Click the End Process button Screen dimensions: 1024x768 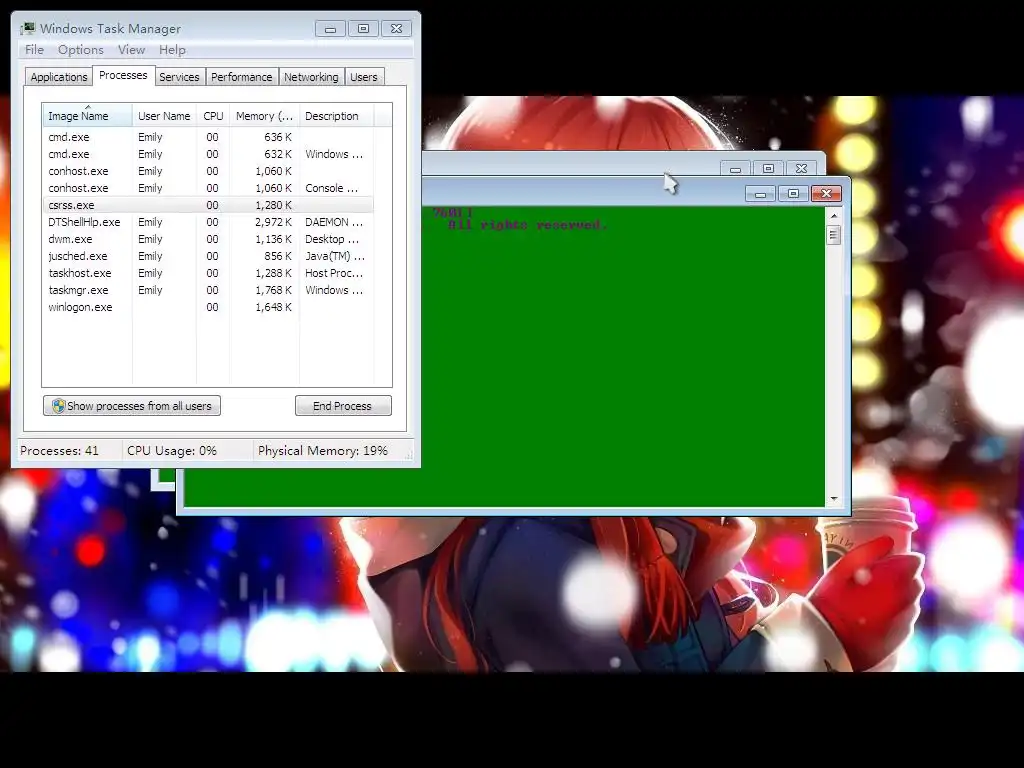(343, 406)
